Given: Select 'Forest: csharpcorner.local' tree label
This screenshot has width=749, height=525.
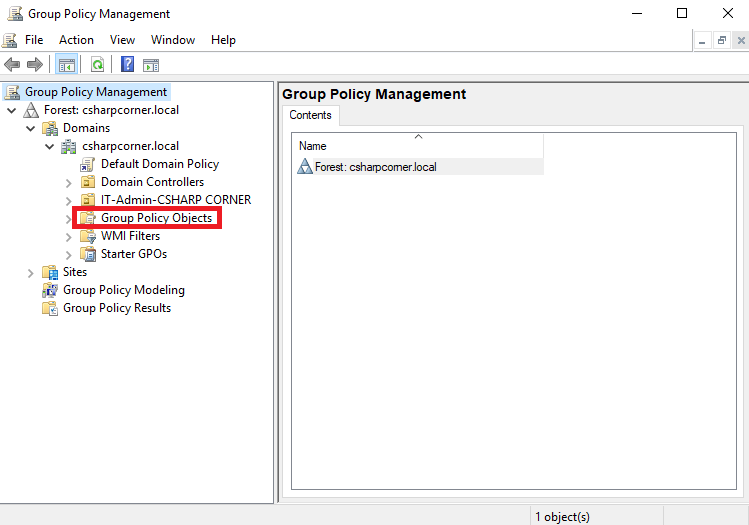Looking at the screenshot, I should 111,110.
